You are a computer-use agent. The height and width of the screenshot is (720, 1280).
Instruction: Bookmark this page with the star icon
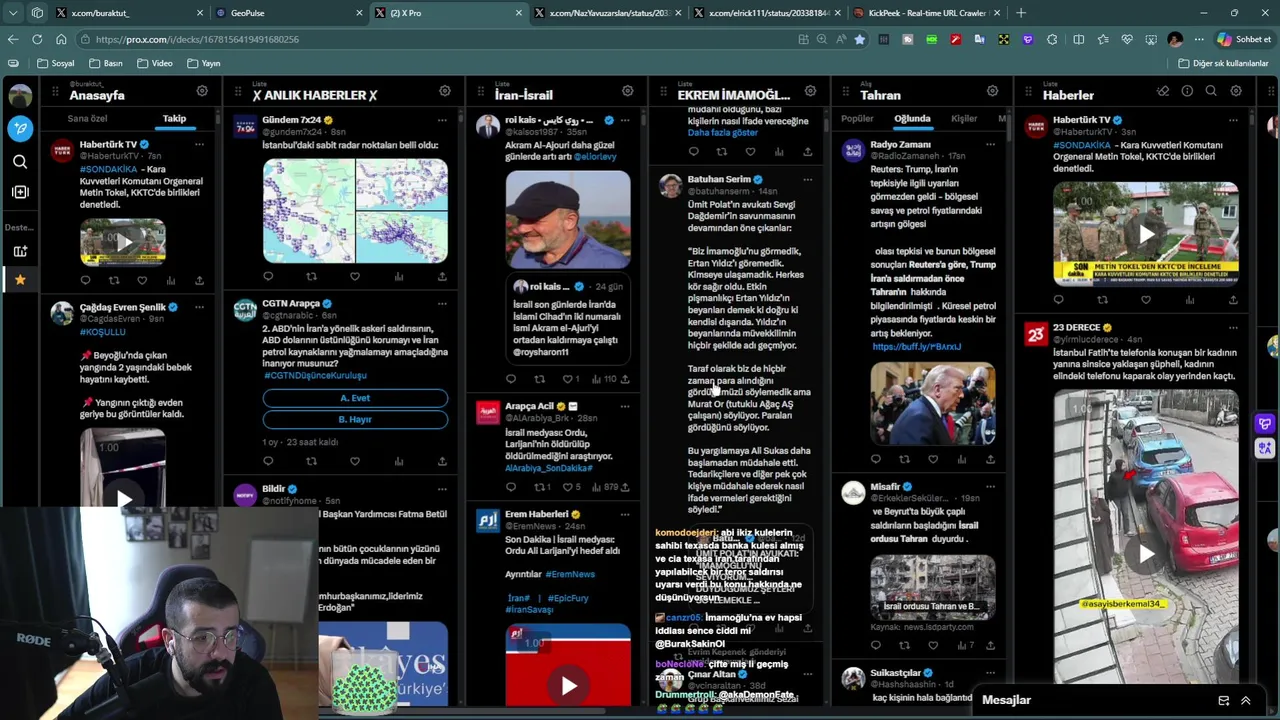[859, 39]
